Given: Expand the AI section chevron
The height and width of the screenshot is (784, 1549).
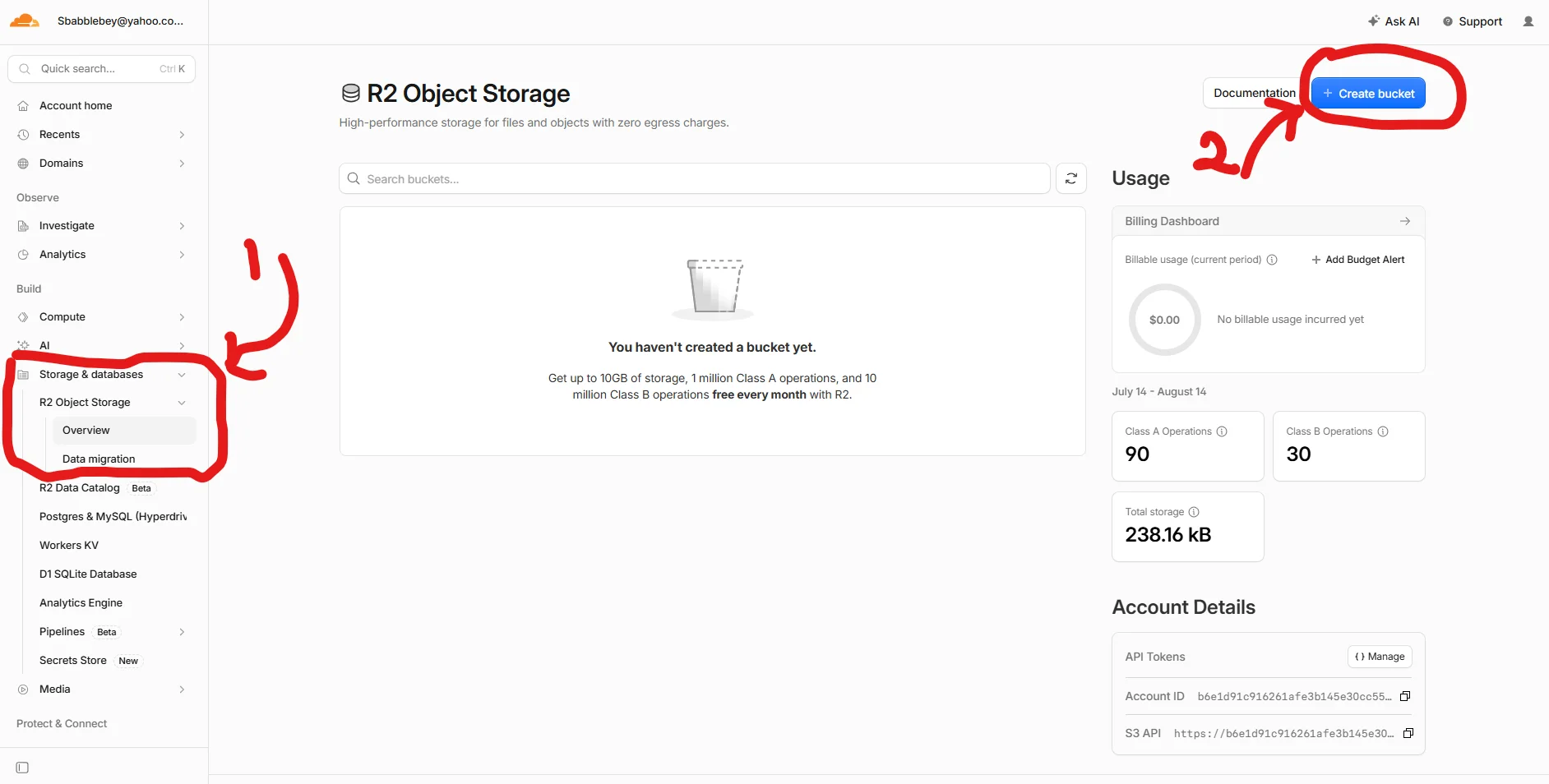Looking at the screenshot, I should pyautogui.click(x=182, y=346).
